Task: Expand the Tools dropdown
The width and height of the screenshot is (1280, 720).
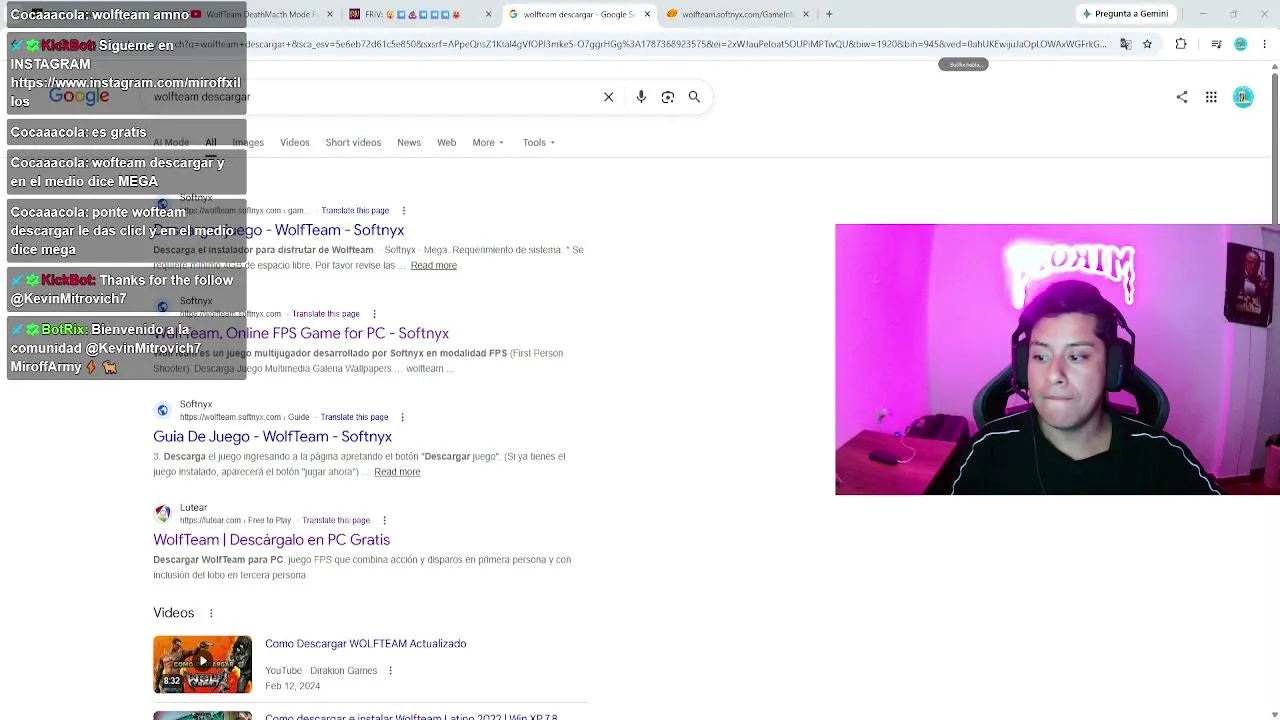Action: click(538, 142)
